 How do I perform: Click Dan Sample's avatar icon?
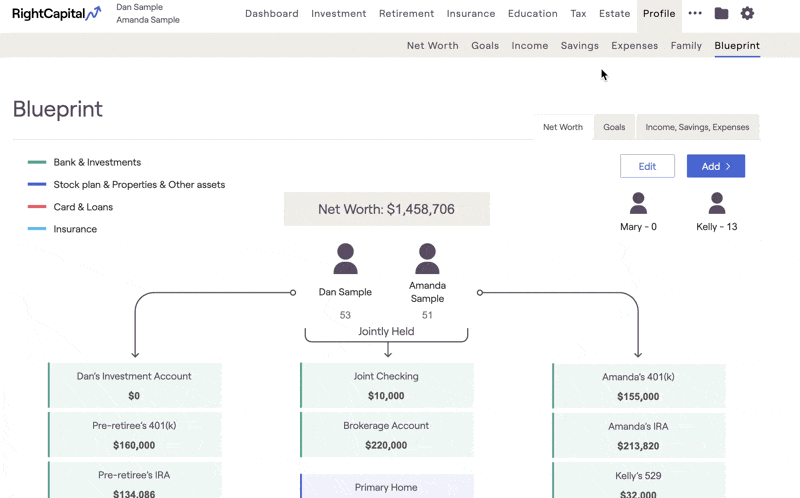tap(345, 259)
